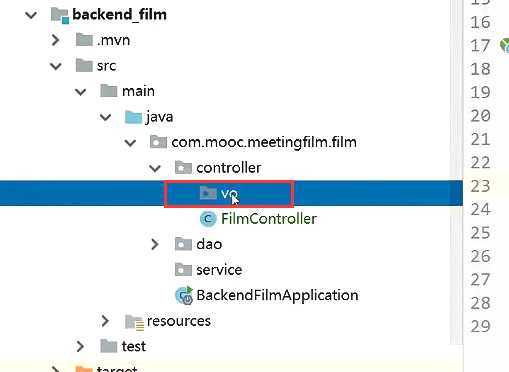The width and height of the screenshot is (509, 372).
Task: Select the vo package icon
Action: pos(208,193)
